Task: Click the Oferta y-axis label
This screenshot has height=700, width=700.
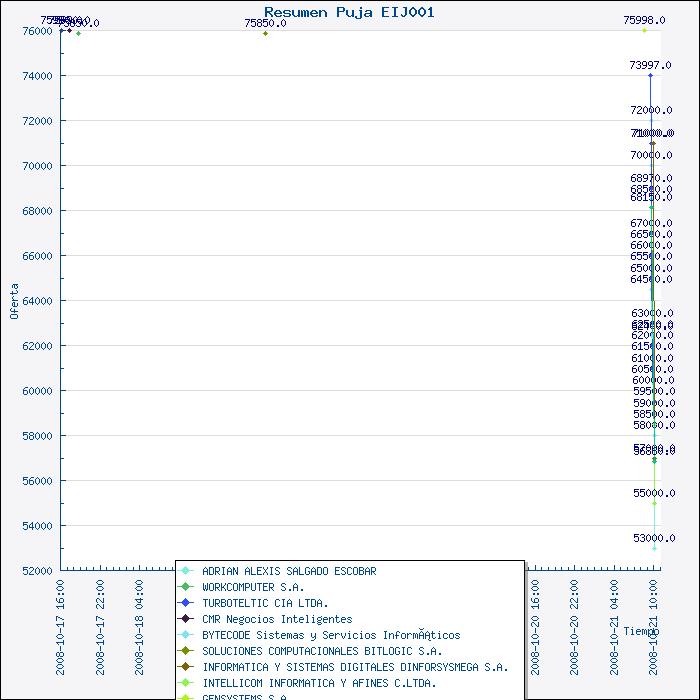Action: coord(14,300)
